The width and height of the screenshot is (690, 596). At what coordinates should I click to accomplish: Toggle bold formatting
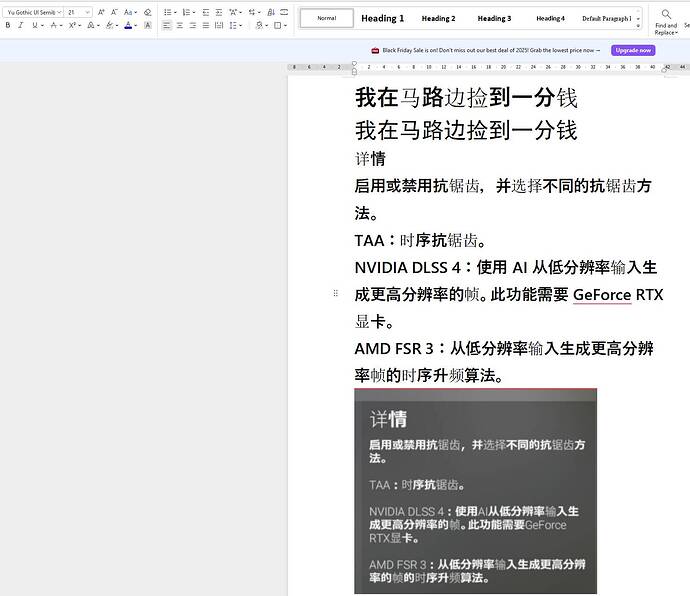coord(8,26)
